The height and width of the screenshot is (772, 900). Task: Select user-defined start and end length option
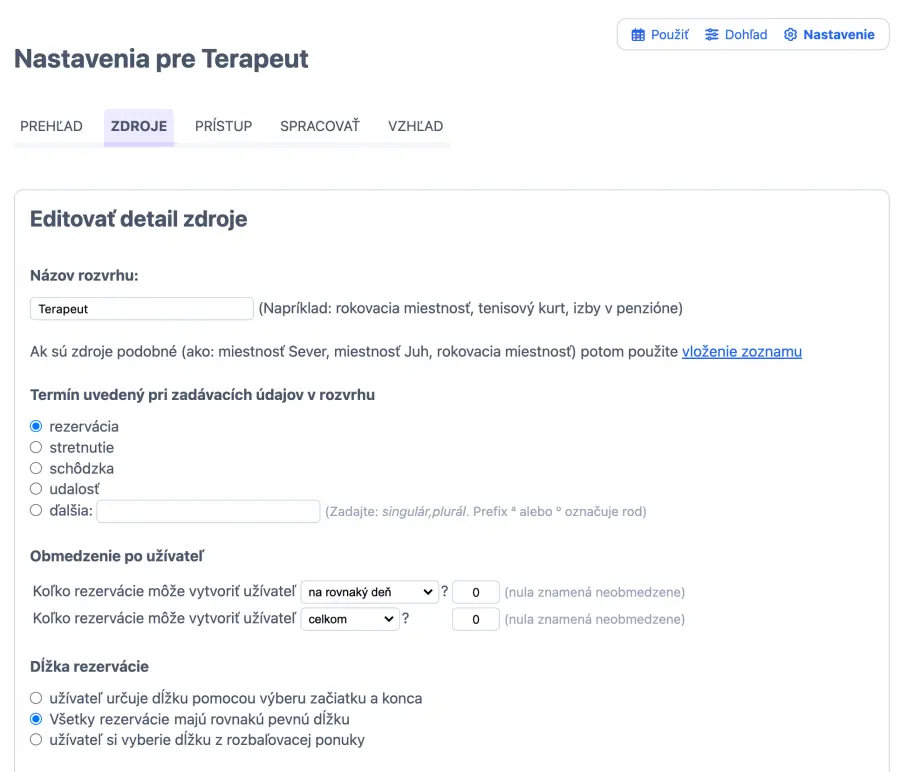(36, 698)
